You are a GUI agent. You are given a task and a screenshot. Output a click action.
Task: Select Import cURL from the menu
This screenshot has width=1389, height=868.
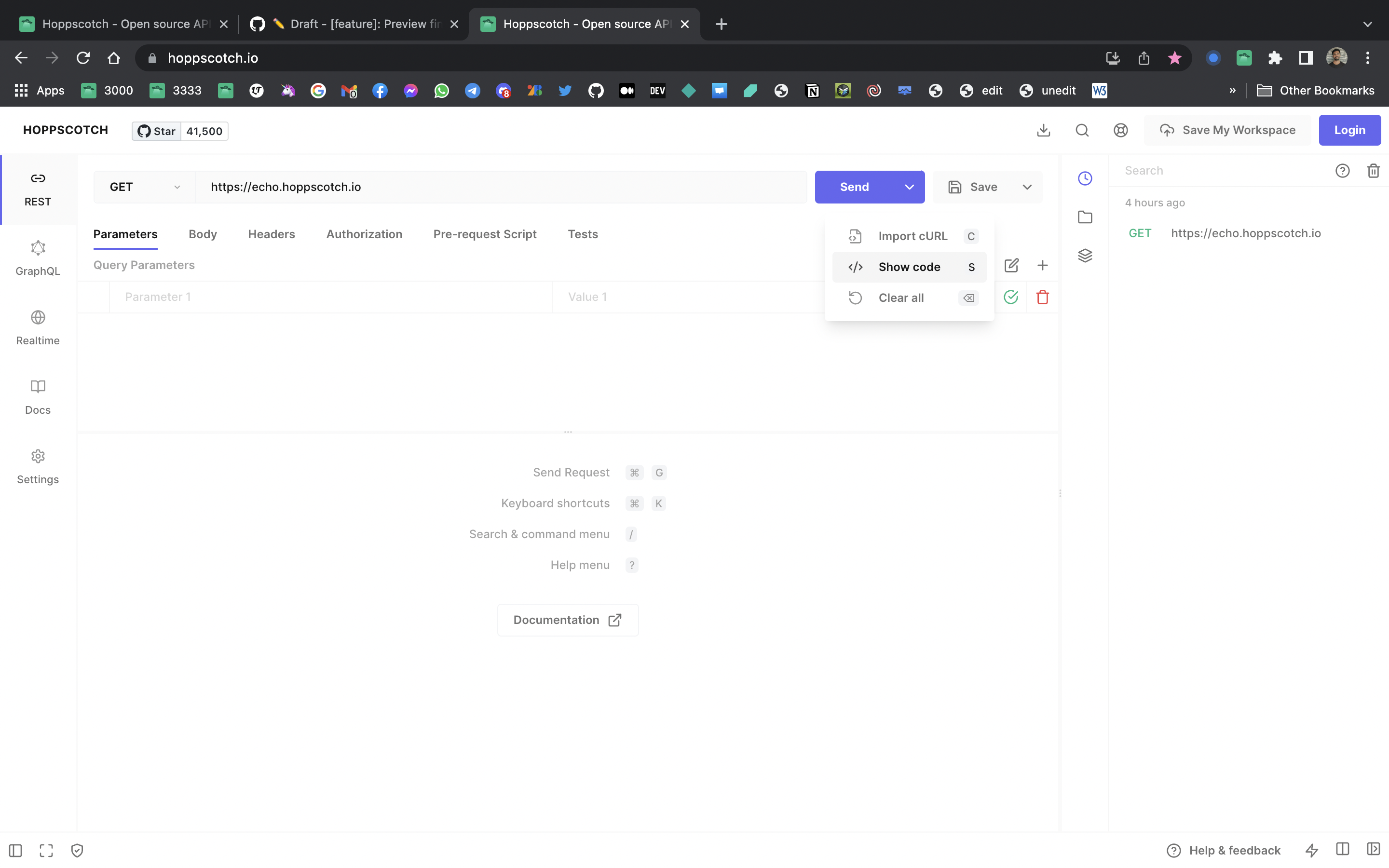912,236
